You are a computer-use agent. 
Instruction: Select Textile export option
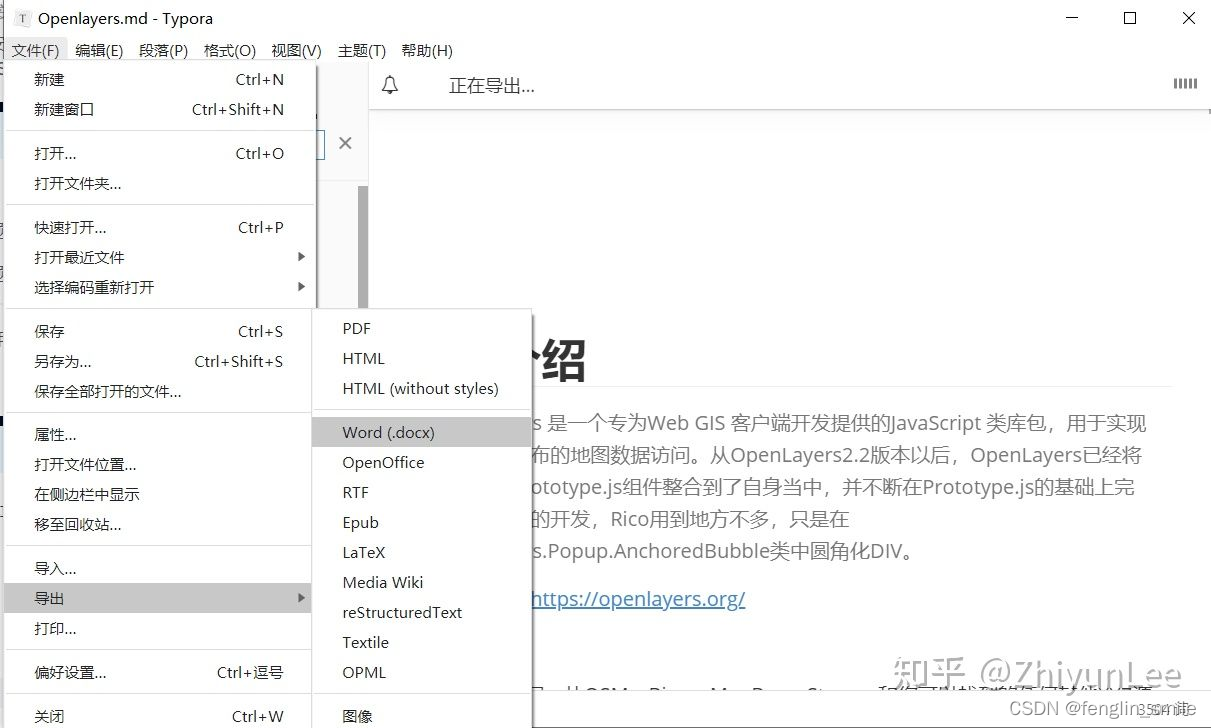point(422,642)
